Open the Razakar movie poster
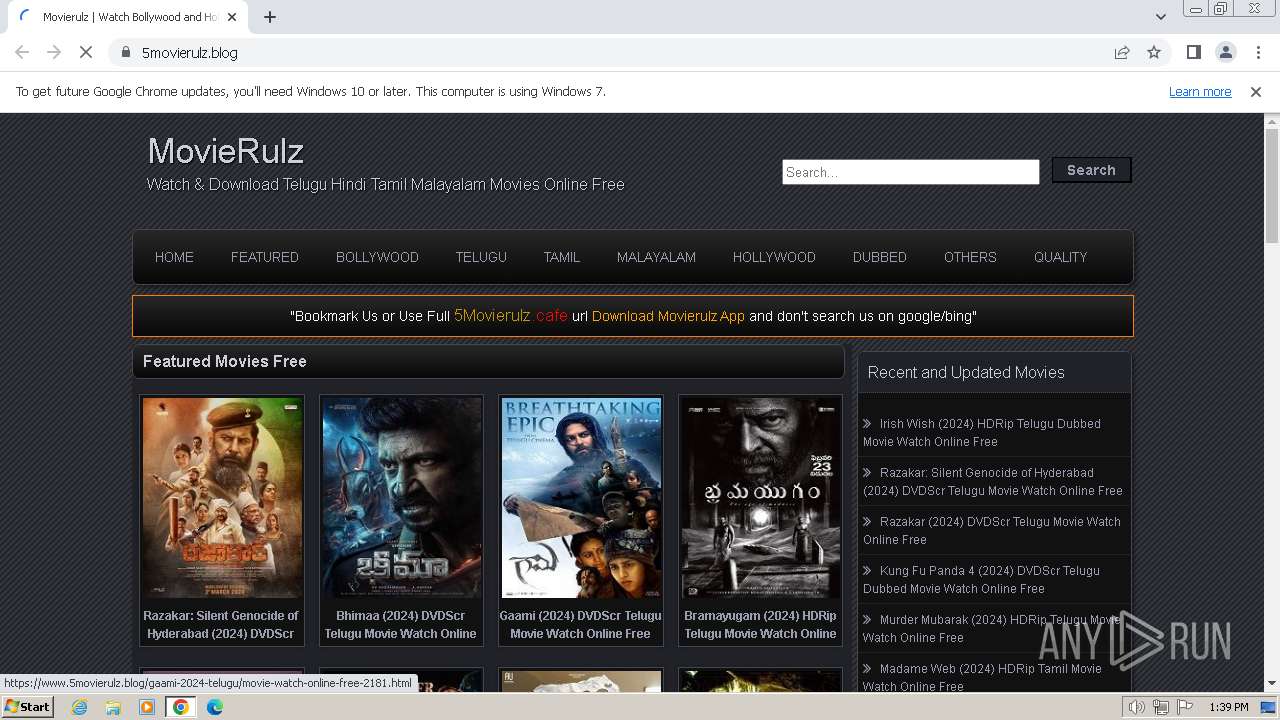Image resolution: width=1280 pixels, height=720 pixels. coord(222,497)
